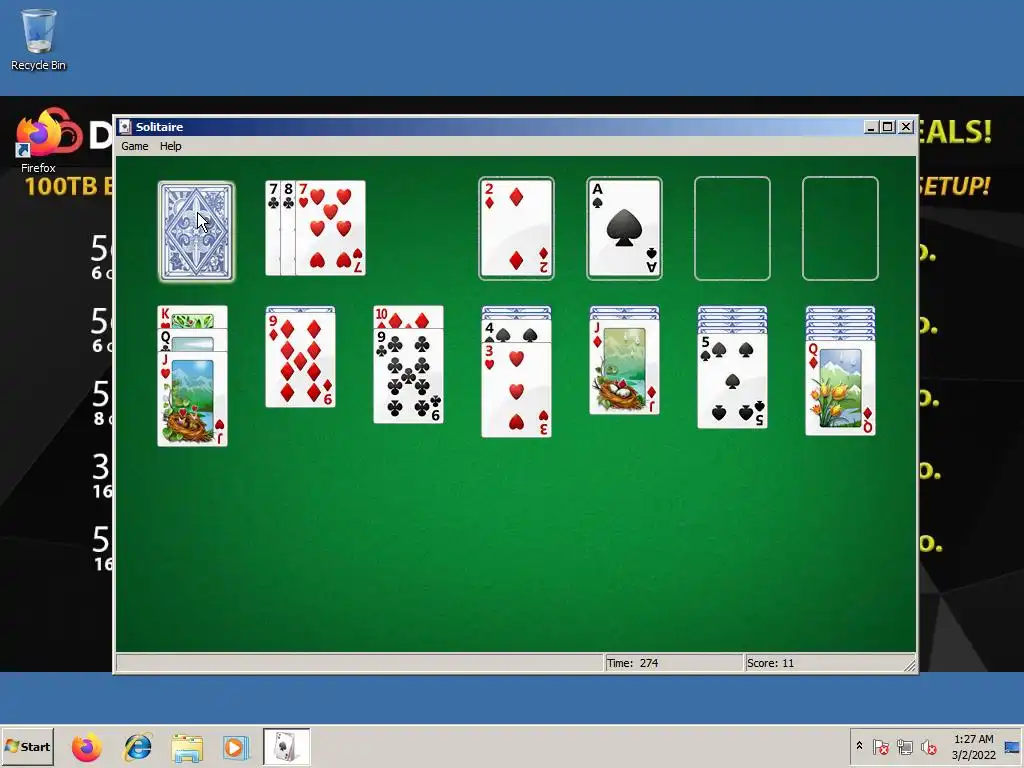Select the 10 of diamonds card

coord(408,317)
